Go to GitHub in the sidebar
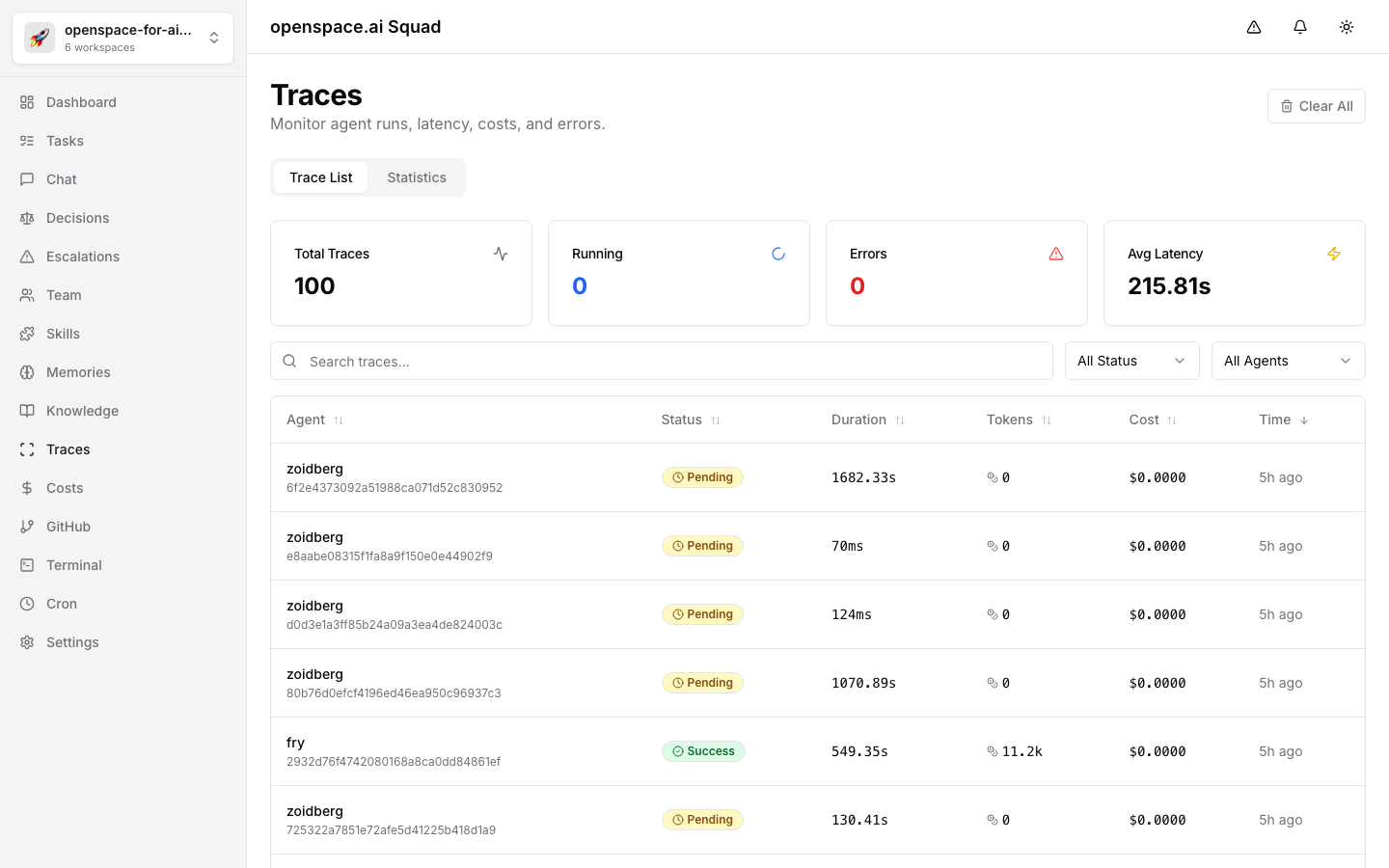The image size is (1389, 868). point(68,527)
